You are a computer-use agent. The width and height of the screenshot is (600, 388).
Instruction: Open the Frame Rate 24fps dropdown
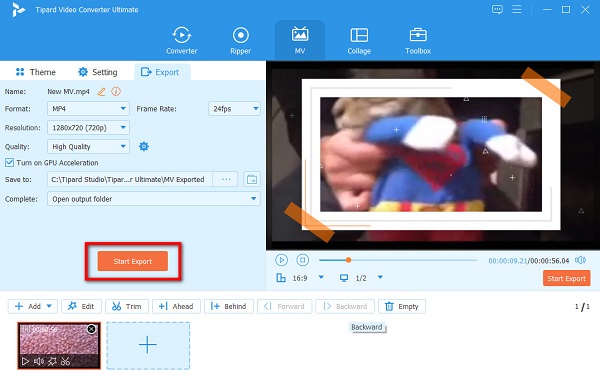pos(234,109)
